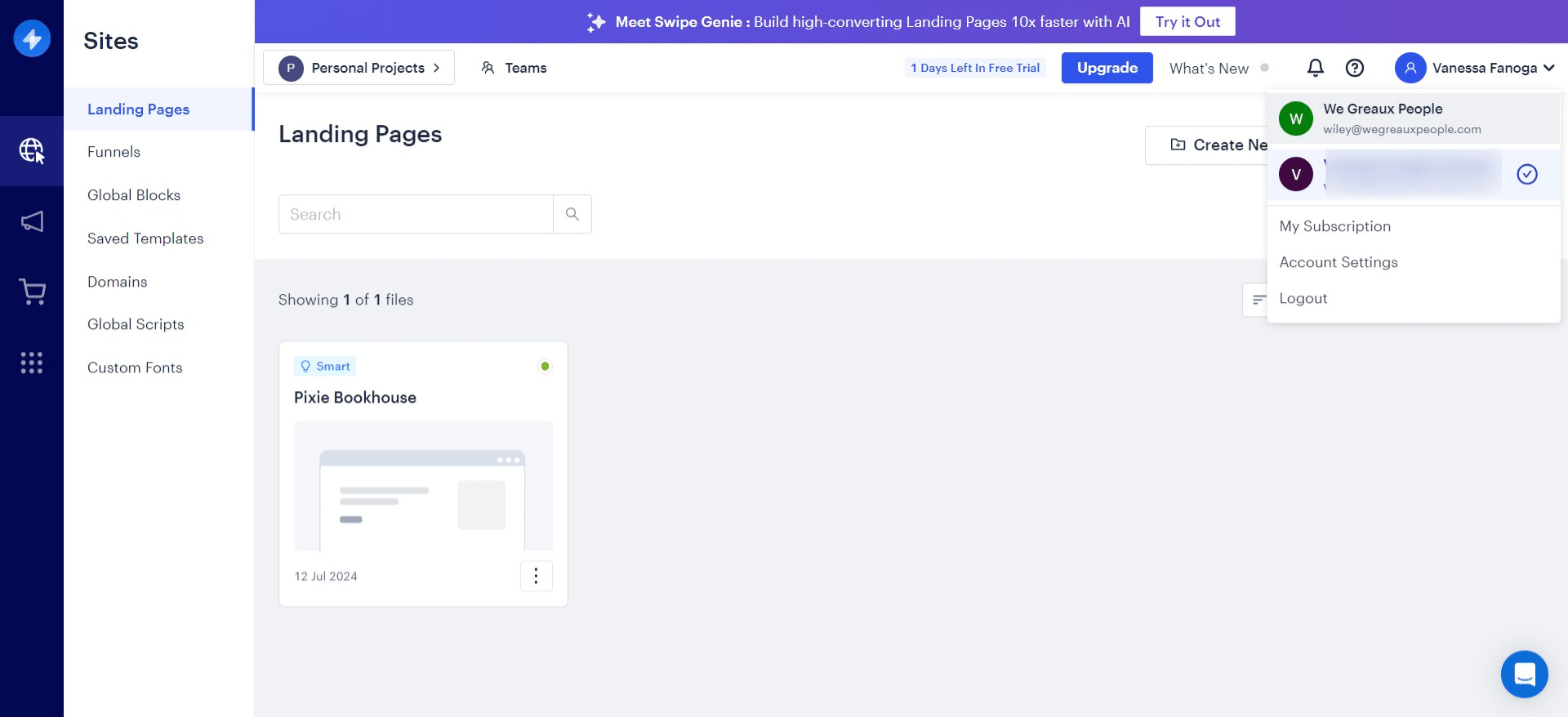Viewport: 1568px width, 717px height.
Task: Open Account Settings from user menu
Action: [1338, 262]
